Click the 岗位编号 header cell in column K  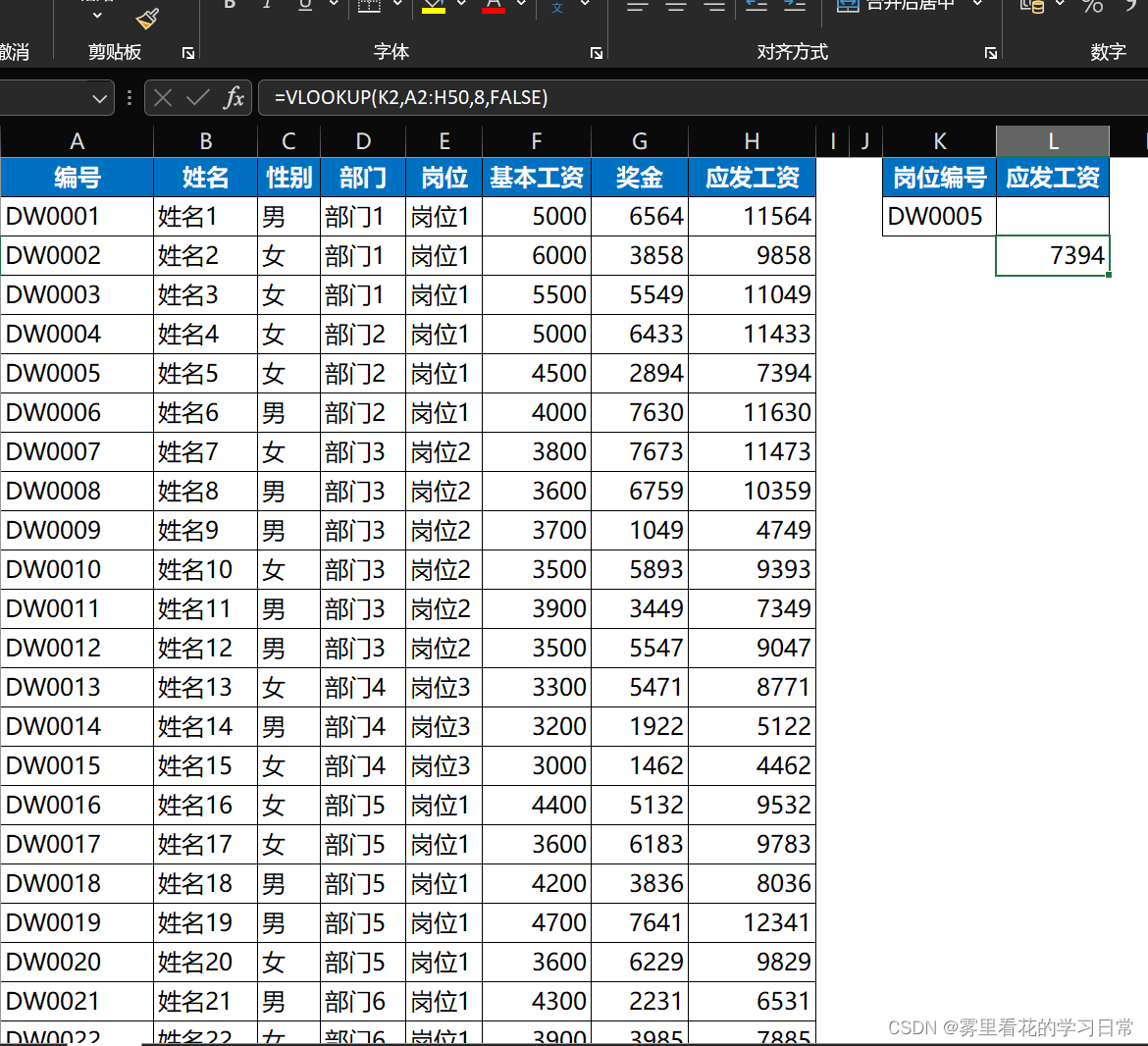[939, 178]
